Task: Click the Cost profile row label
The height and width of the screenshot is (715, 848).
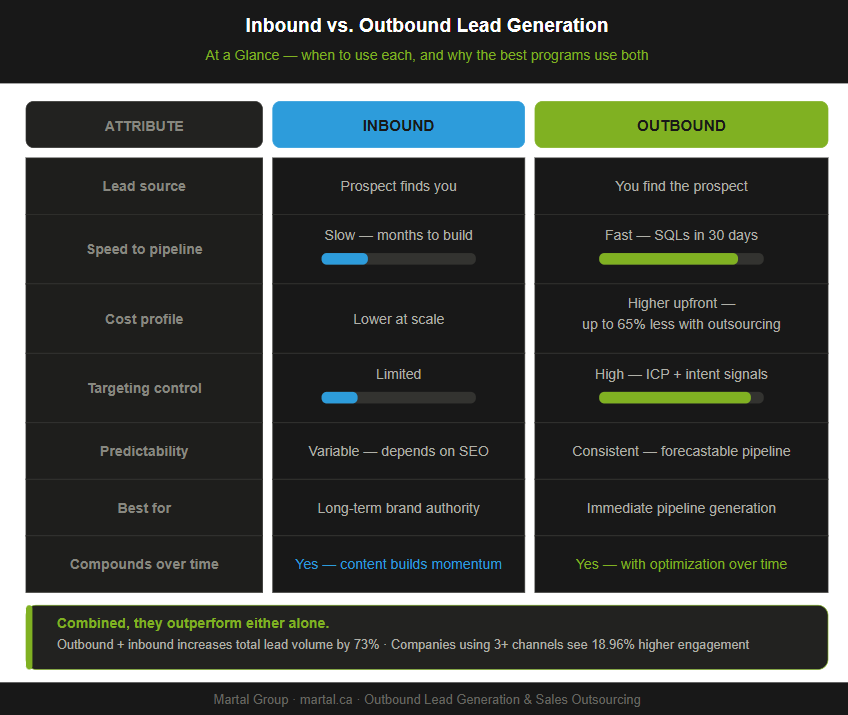Action: click(144, 318)
